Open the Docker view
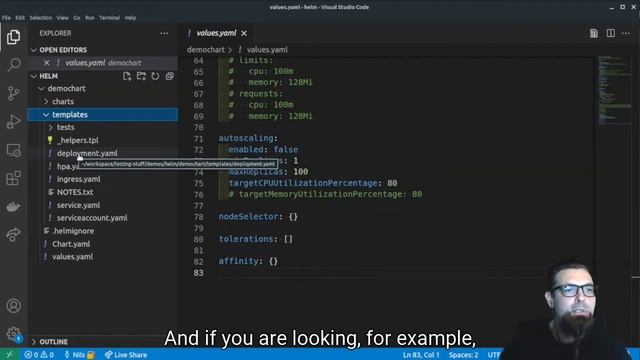Image resolution: width=640 pixels, height=360 pixels. click(x=13, y=207)
